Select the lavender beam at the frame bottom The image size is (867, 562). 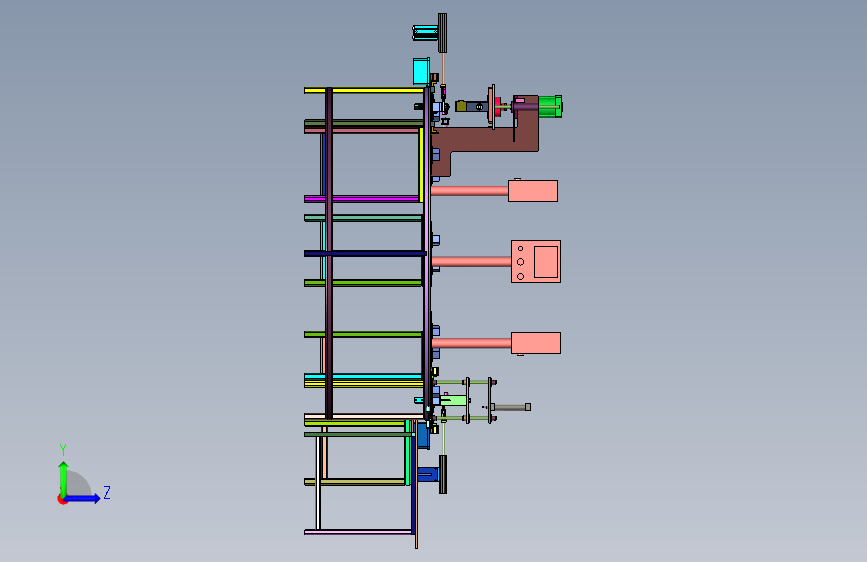coord(358,532)
